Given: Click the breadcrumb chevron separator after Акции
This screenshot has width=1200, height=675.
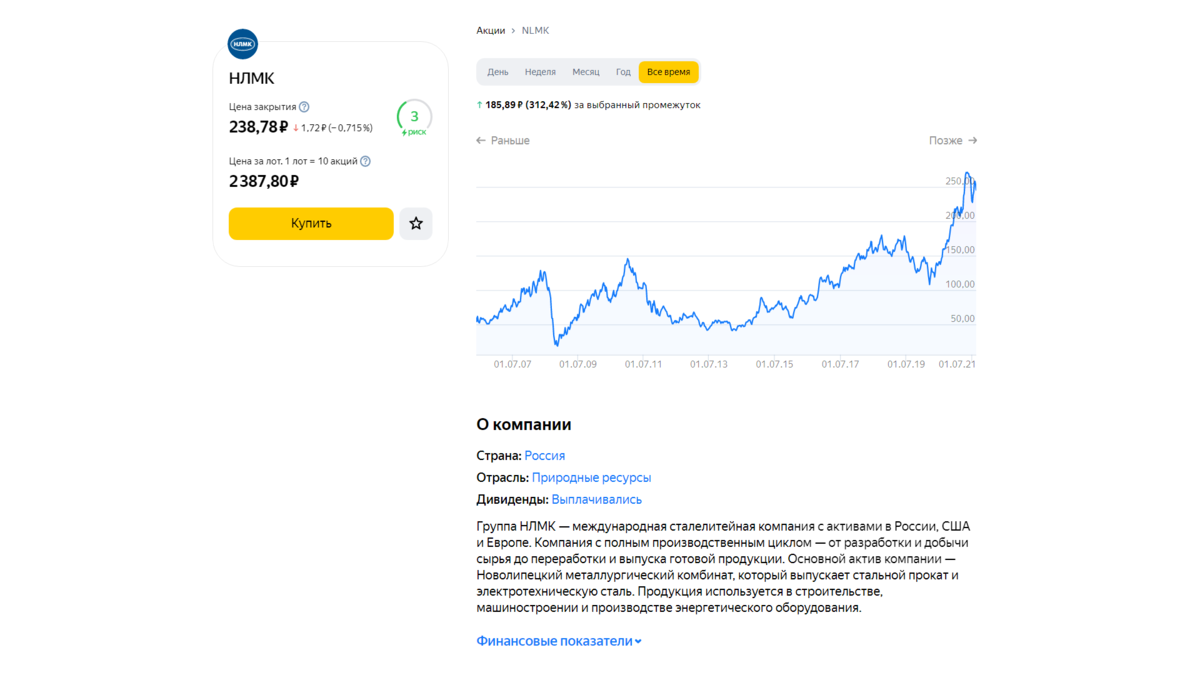Looking at the screenshot, I should click(513, 31).
